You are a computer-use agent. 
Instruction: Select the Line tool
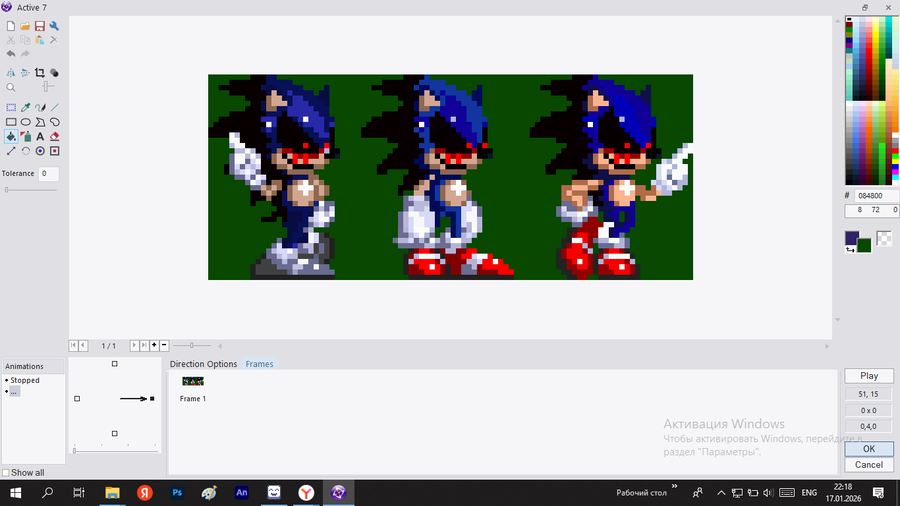[x=55, y=107]
